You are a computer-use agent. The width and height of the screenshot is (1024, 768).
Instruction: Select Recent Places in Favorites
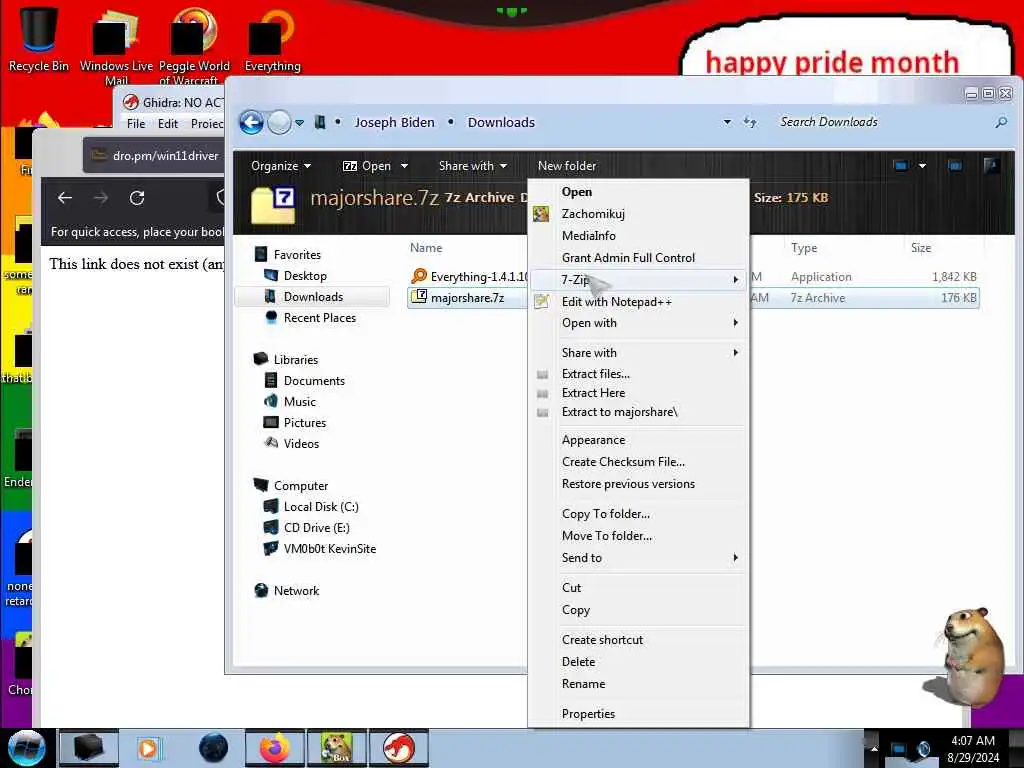pyautogui.click(x=310, y=317)
